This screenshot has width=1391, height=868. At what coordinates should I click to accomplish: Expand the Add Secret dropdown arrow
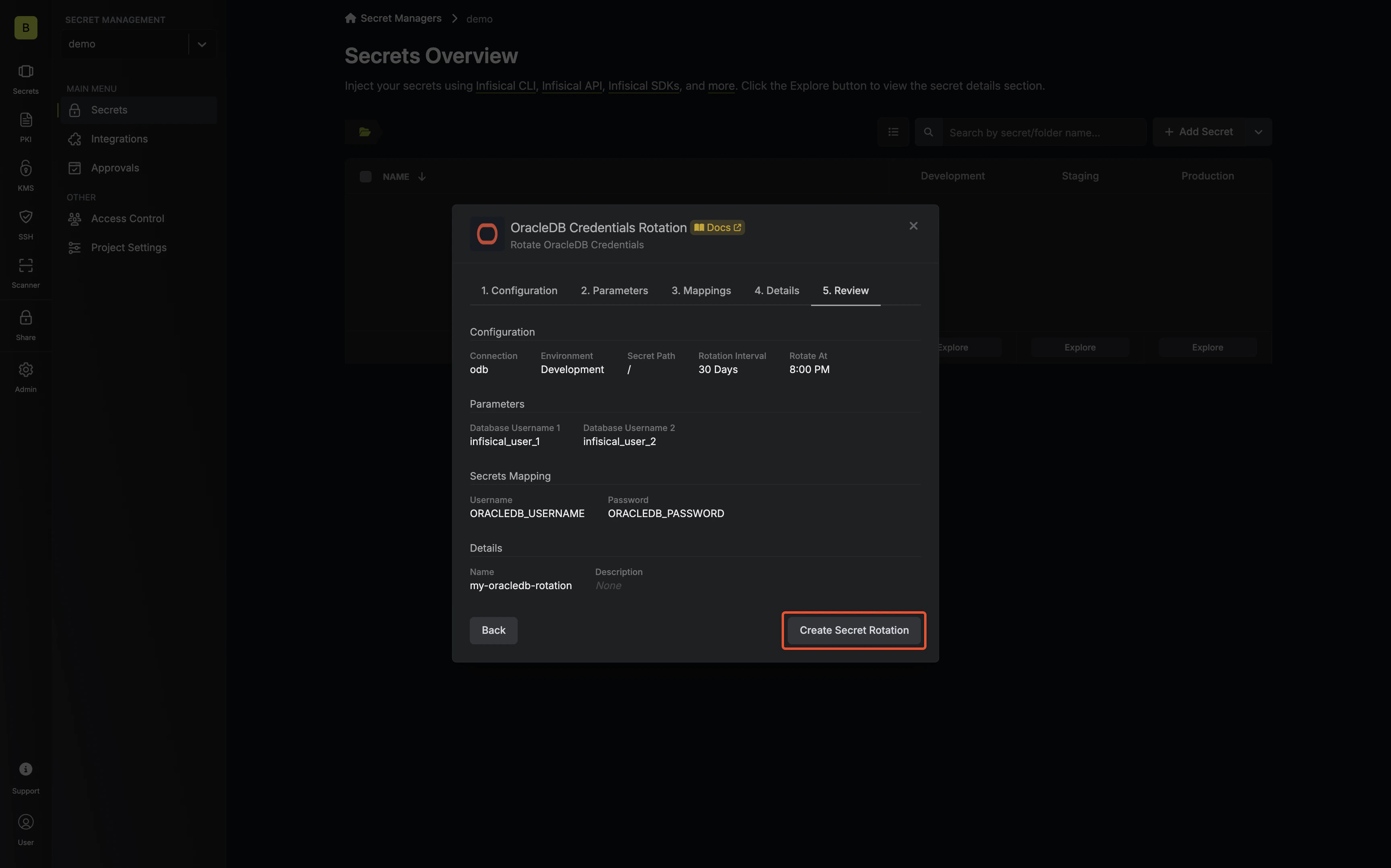[1259, 132]
